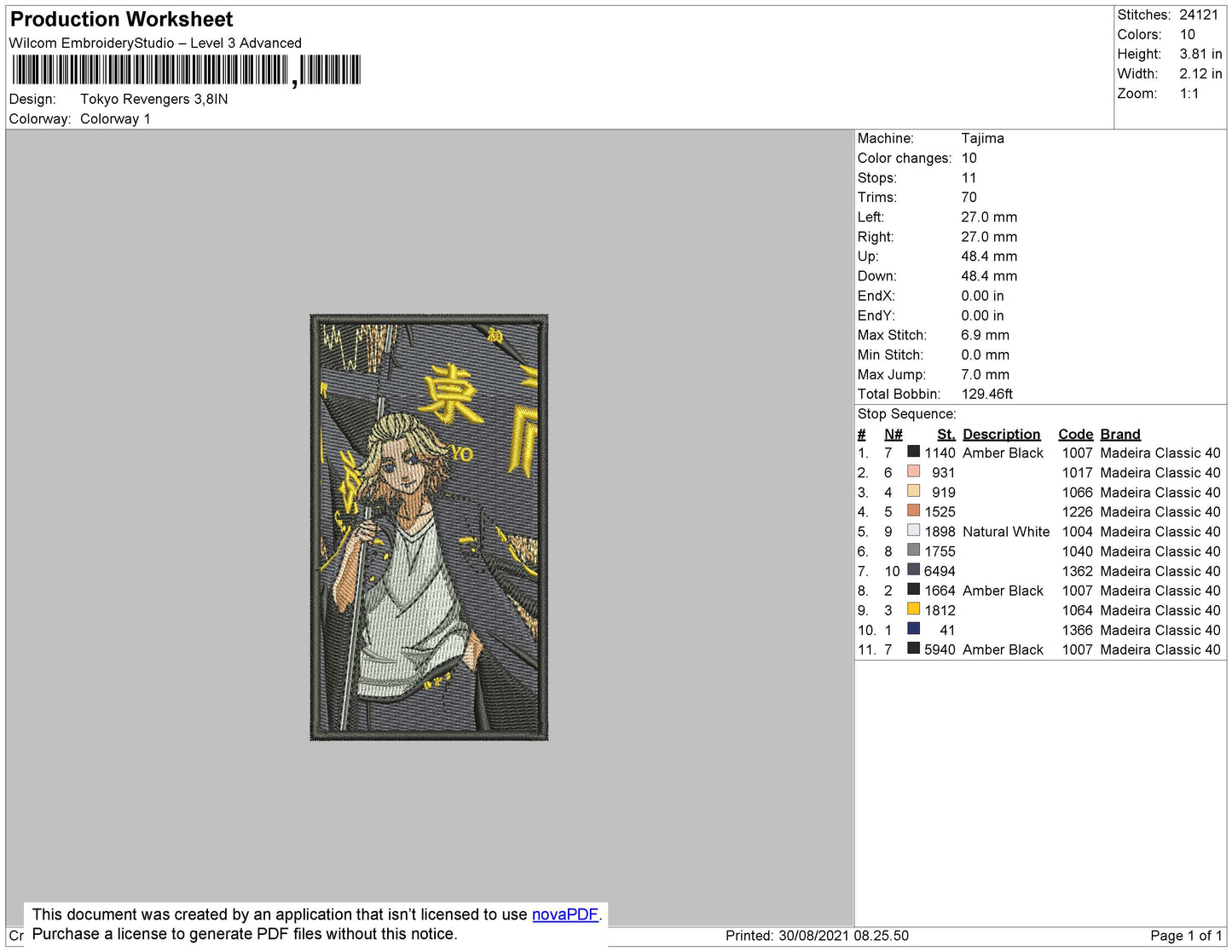Click stitch count '1812' in row 9

940,611
